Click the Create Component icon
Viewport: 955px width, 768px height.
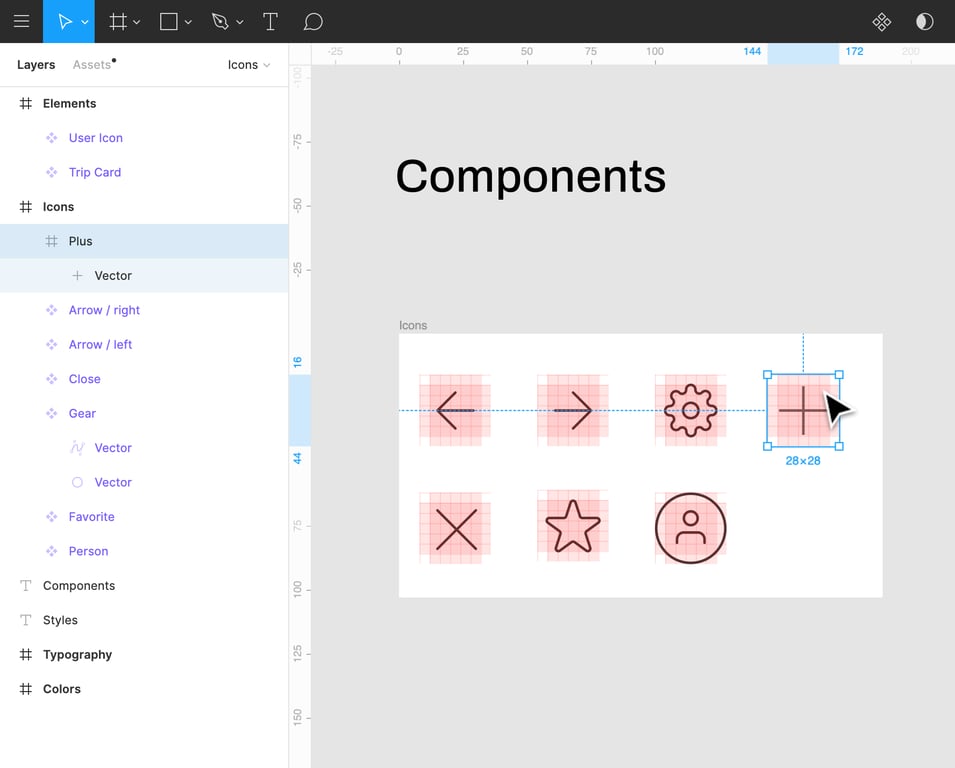pyautogui.click(x=881, y=21)
